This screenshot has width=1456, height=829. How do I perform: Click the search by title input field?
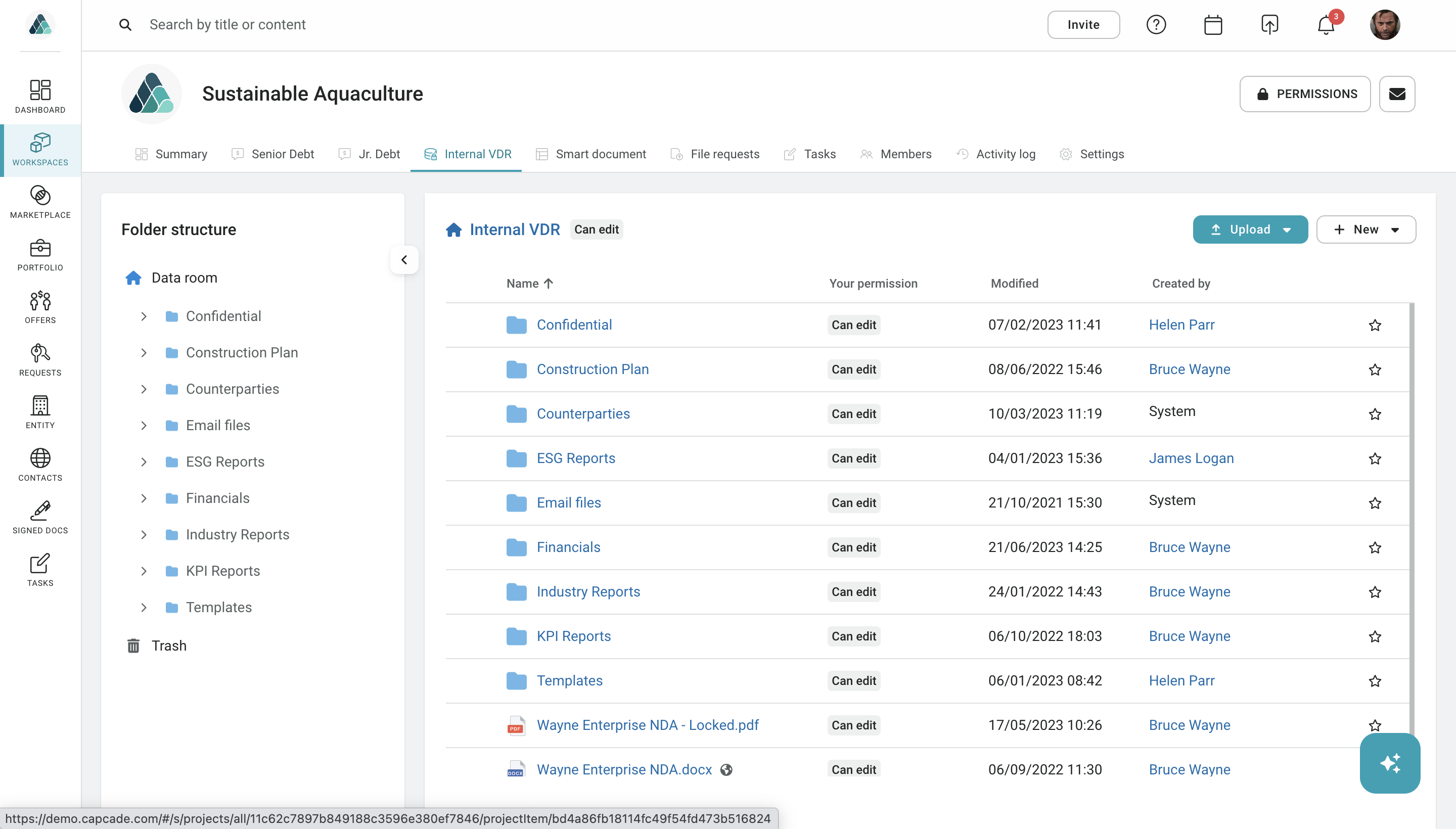[x=228, y=25]
